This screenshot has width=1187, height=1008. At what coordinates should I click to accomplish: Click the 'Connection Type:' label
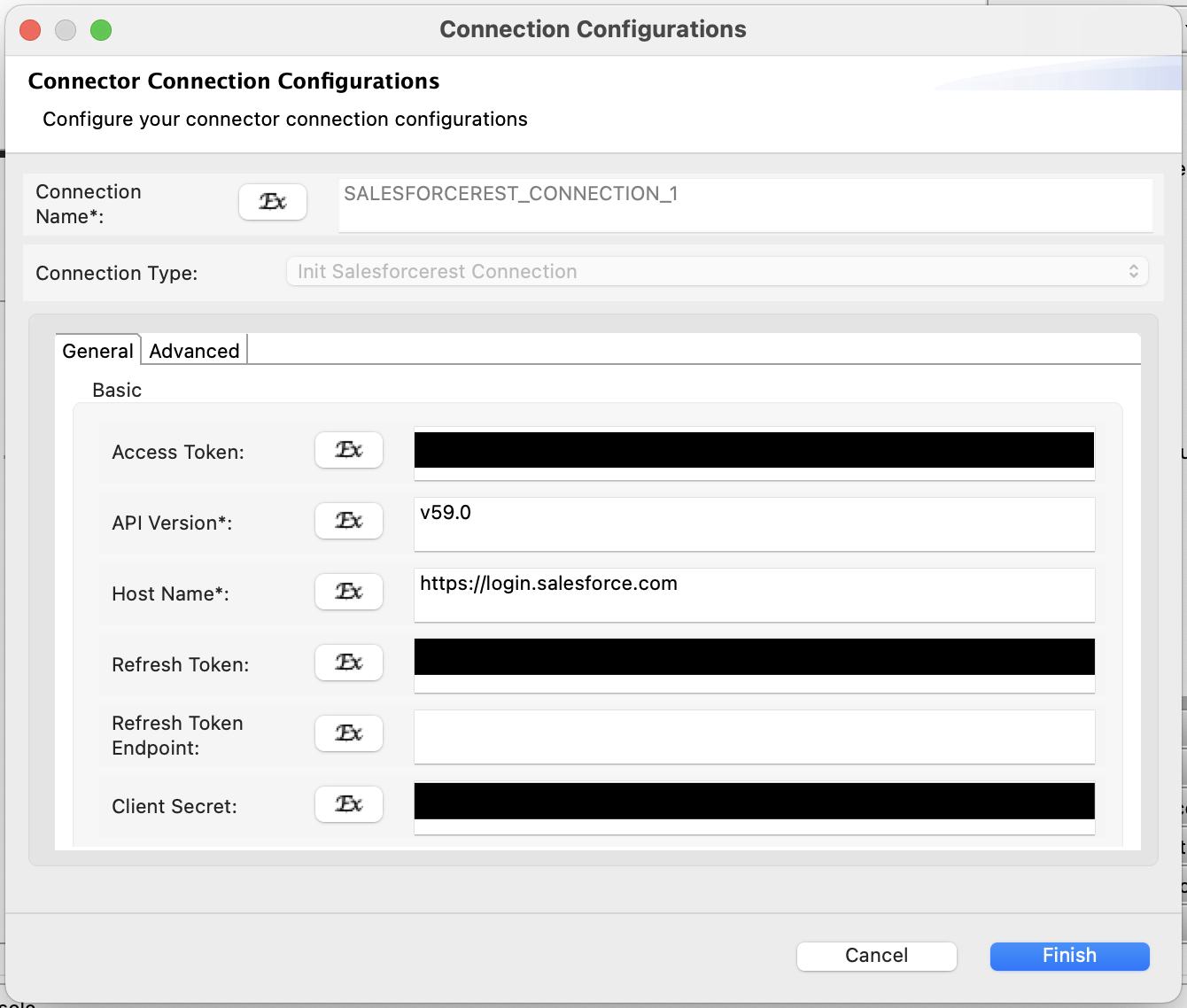117,273
